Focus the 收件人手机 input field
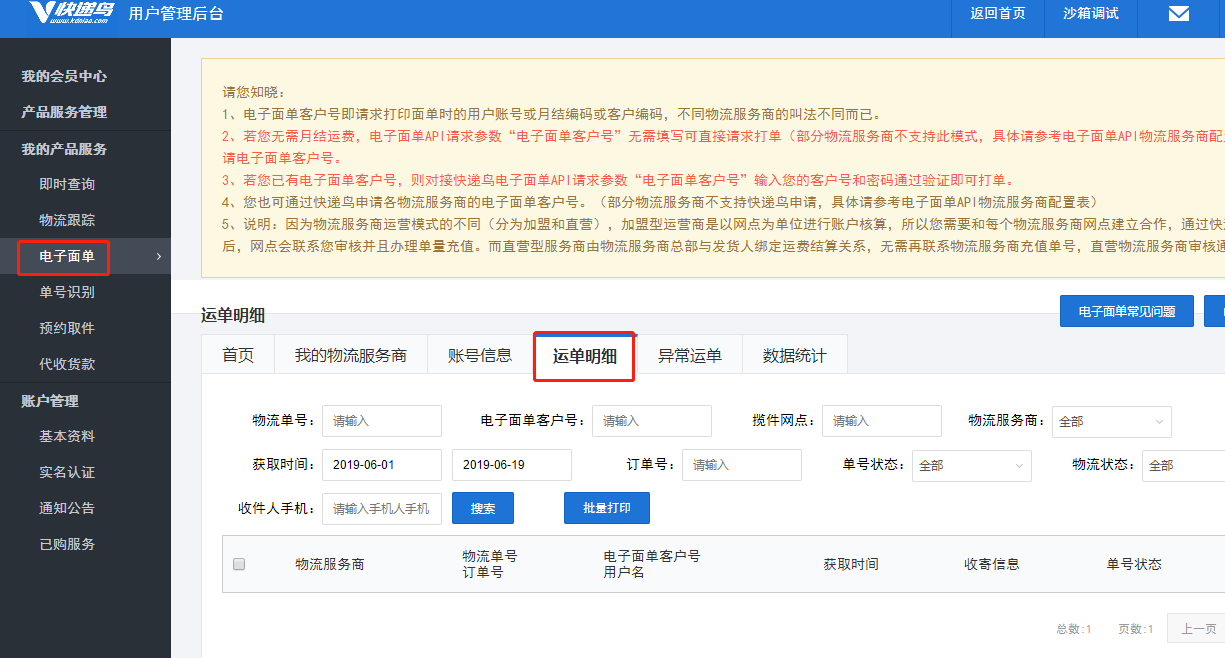The width and height of the screenshot is (1225, 658). pyautogui.click(x=382, y=508)
